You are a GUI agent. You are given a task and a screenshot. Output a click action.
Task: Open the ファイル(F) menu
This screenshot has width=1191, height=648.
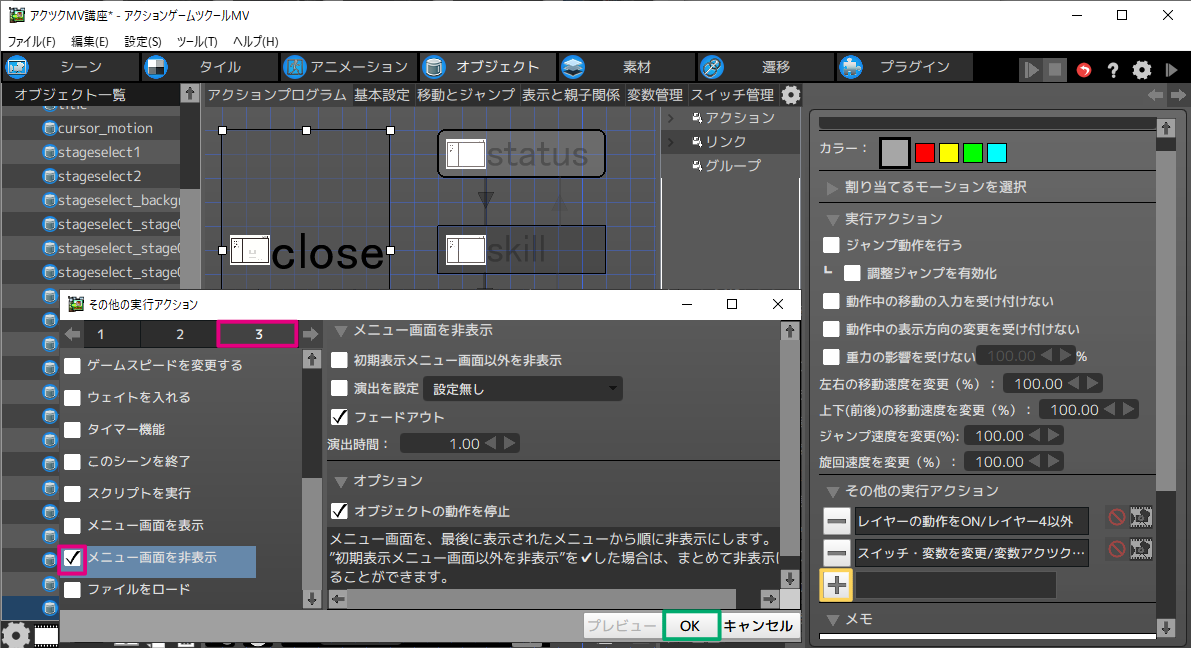click(32, 41)
